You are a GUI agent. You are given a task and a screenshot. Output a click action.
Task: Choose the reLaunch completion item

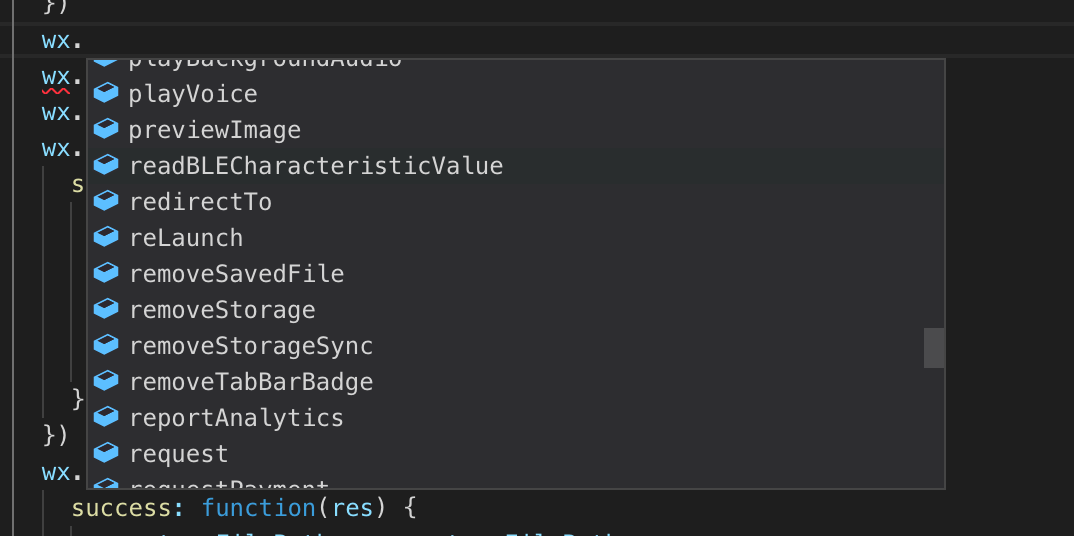[186, 238]
